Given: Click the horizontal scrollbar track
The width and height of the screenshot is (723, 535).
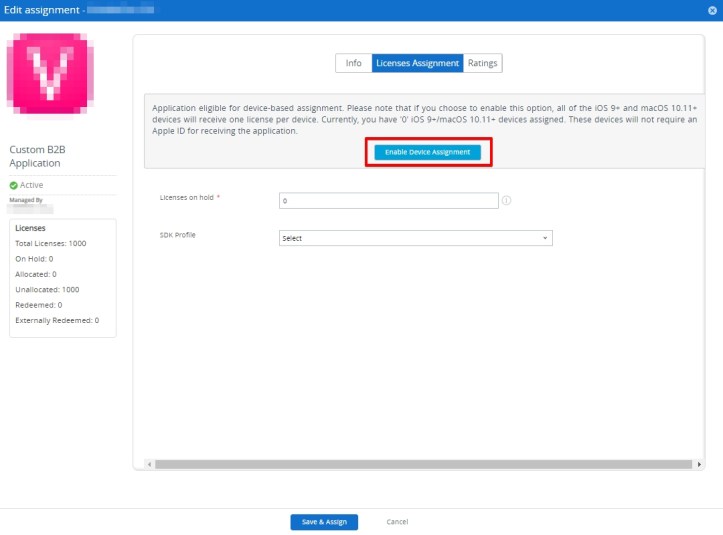Looking at the screenshot, I should point(423,464).
